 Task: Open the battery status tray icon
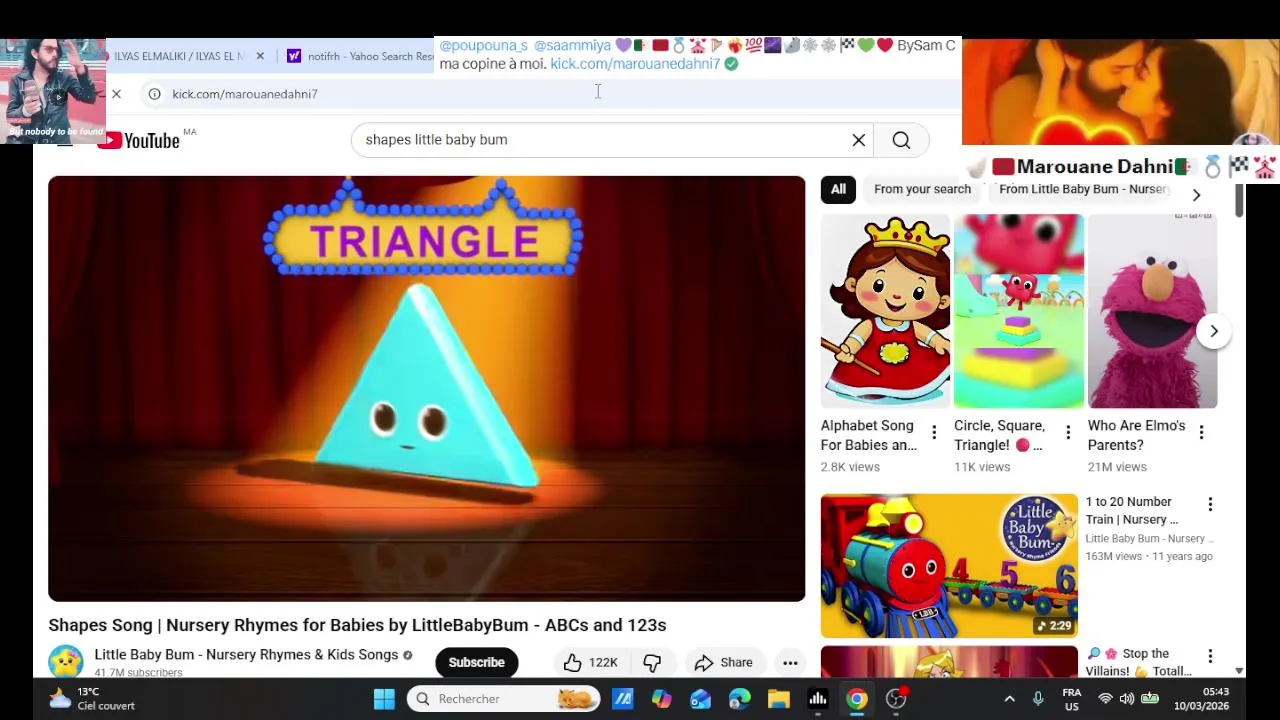point(1150,699)
